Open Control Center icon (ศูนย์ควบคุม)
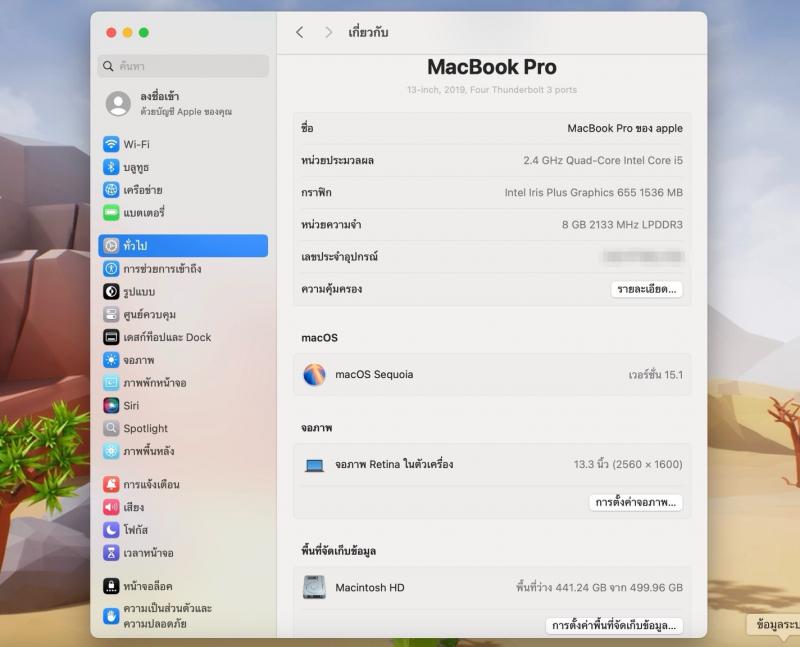Screen dimensions: 800x647 (x=111, y=314)
